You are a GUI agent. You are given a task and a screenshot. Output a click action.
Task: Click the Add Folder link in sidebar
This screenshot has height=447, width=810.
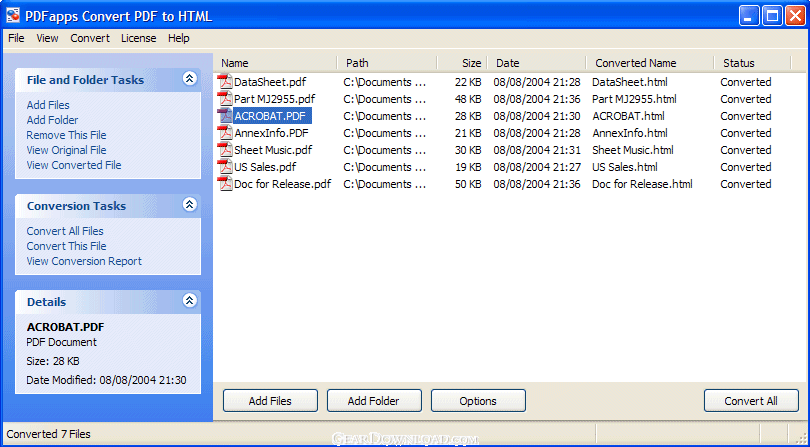[52, 120]
